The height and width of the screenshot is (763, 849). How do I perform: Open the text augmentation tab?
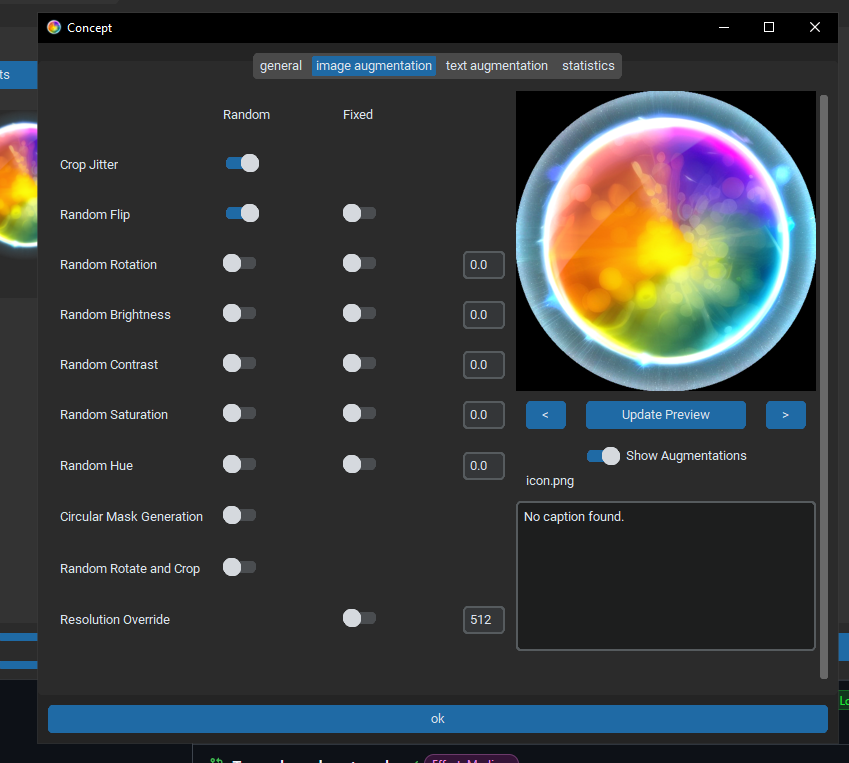(497, 66)
